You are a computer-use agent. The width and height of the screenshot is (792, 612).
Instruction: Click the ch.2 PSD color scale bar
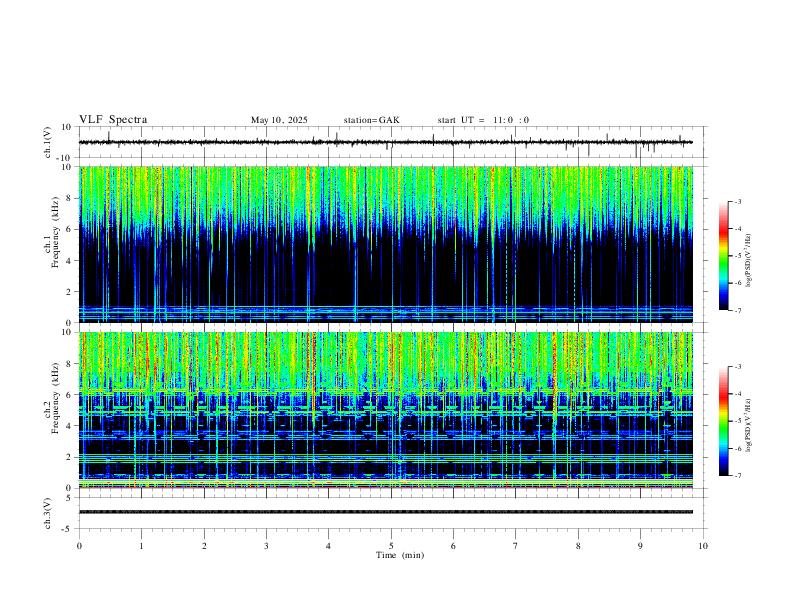pyautogui.click(x=723, y=421)
